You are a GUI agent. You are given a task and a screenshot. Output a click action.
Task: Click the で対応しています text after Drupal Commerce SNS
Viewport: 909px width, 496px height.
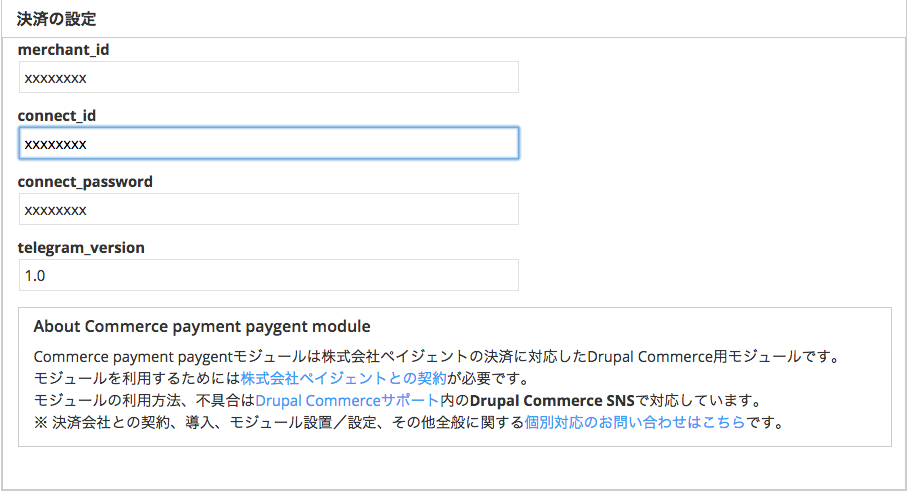pos(698,400)
